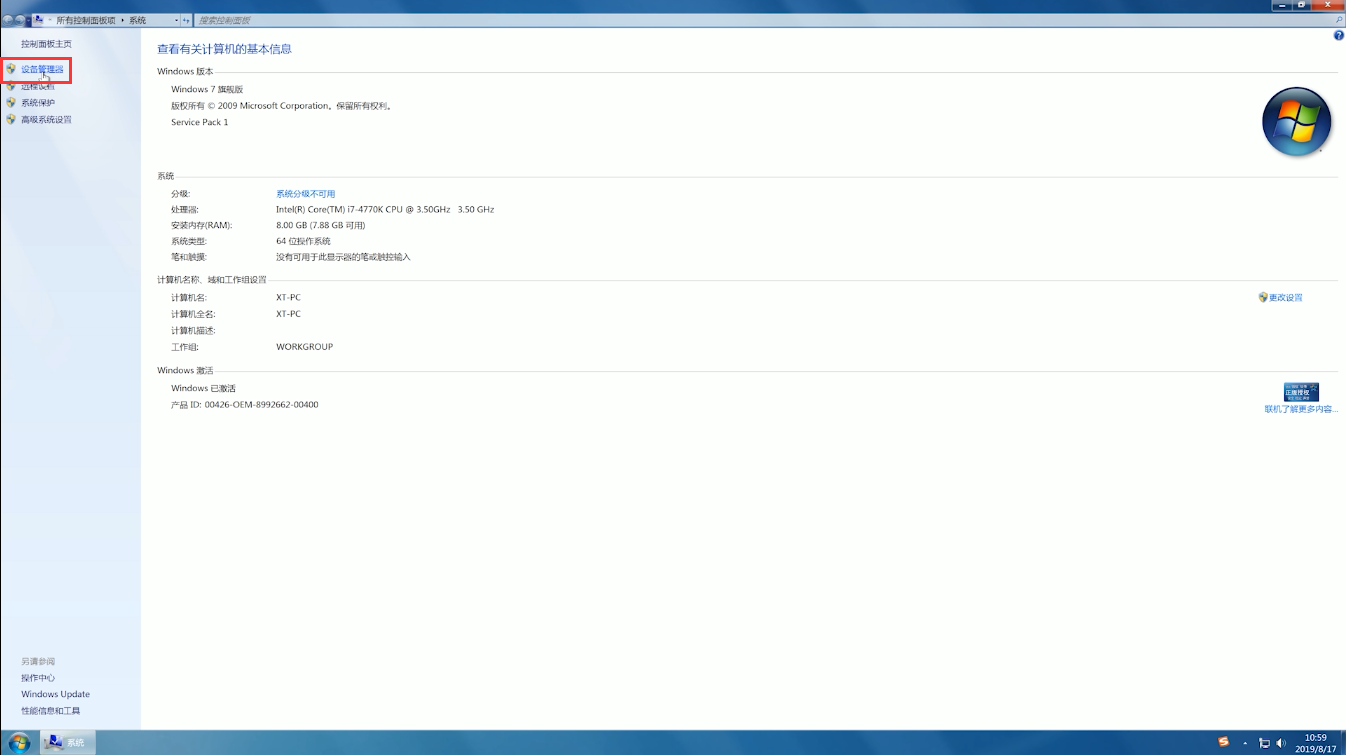Click the WORKGROUP workgroup value

(304, 347)
